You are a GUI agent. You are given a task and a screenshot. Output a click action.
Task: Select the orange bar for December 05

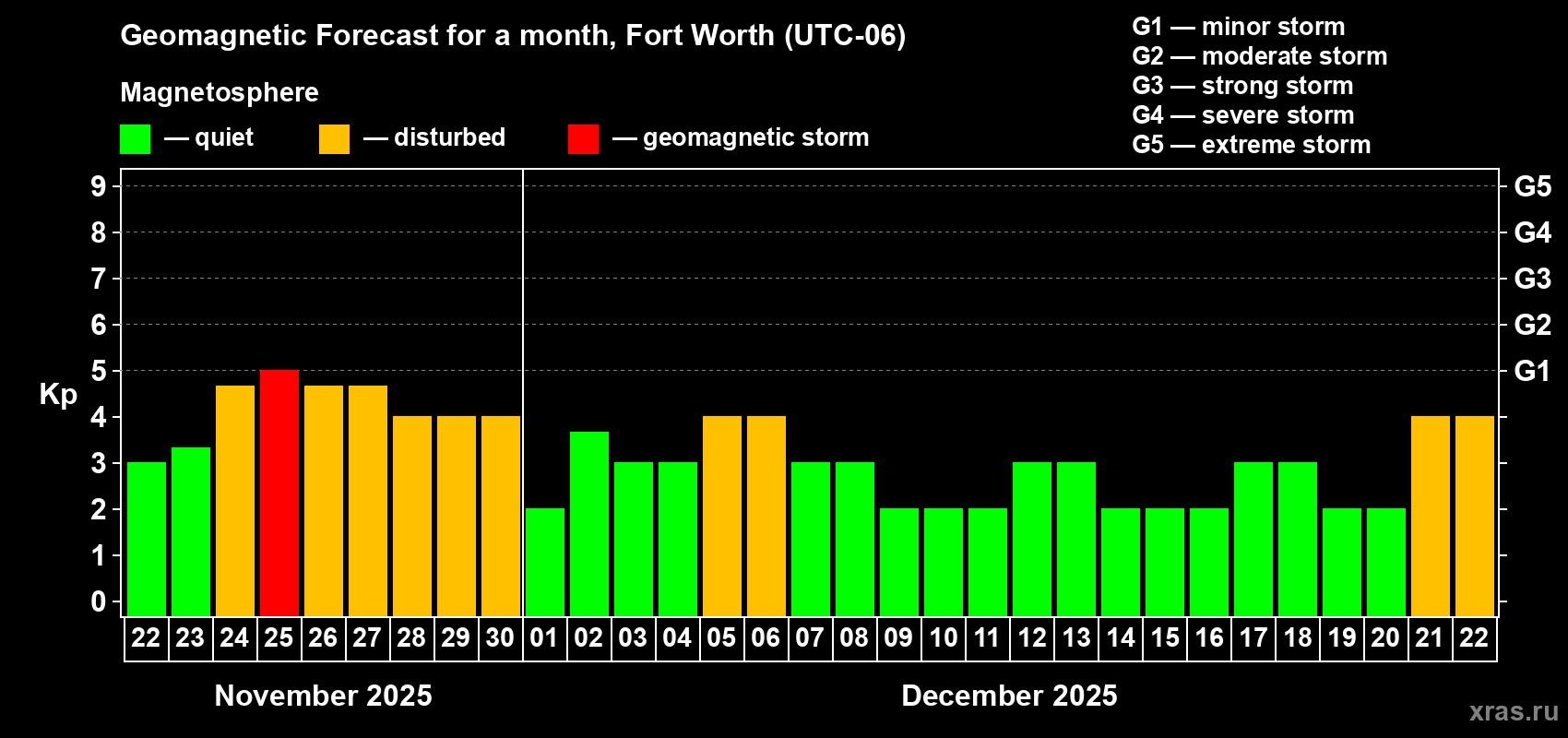721,516
